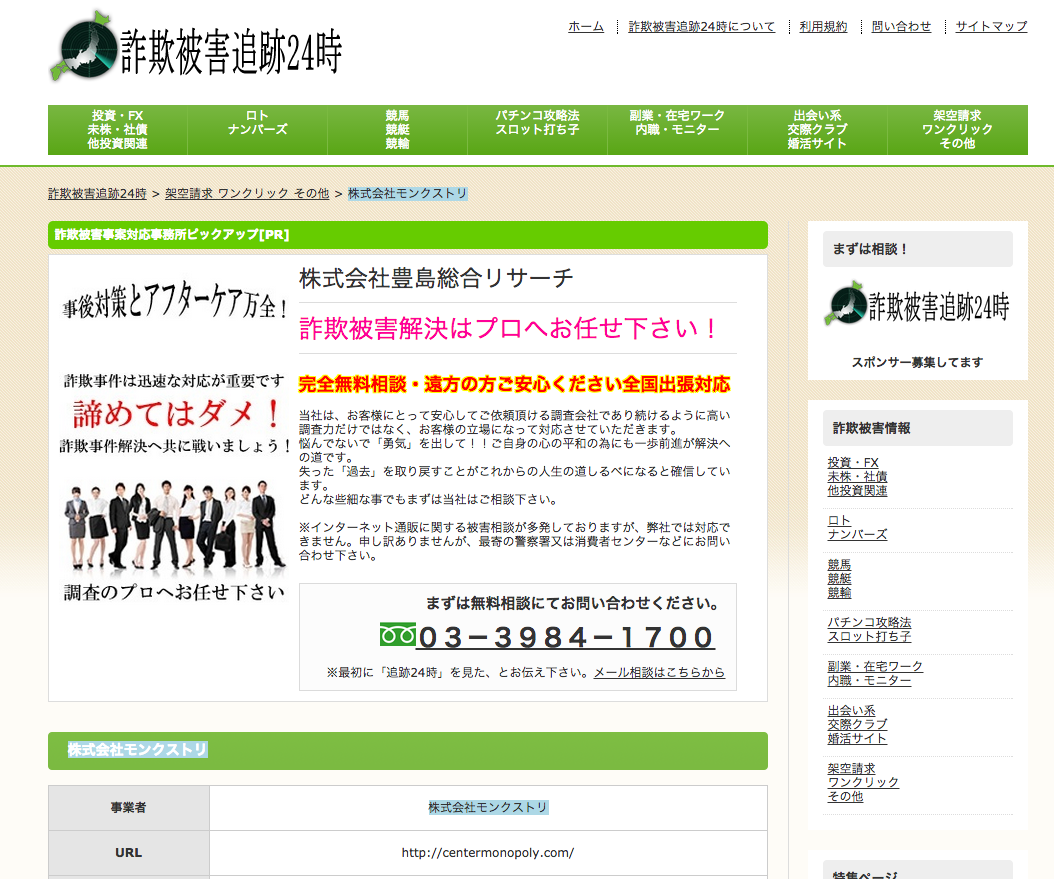The height and width of the screenshot is (879, 1054).
Task: Open the 問い合わせ contact link
Action: click(901, 27)
